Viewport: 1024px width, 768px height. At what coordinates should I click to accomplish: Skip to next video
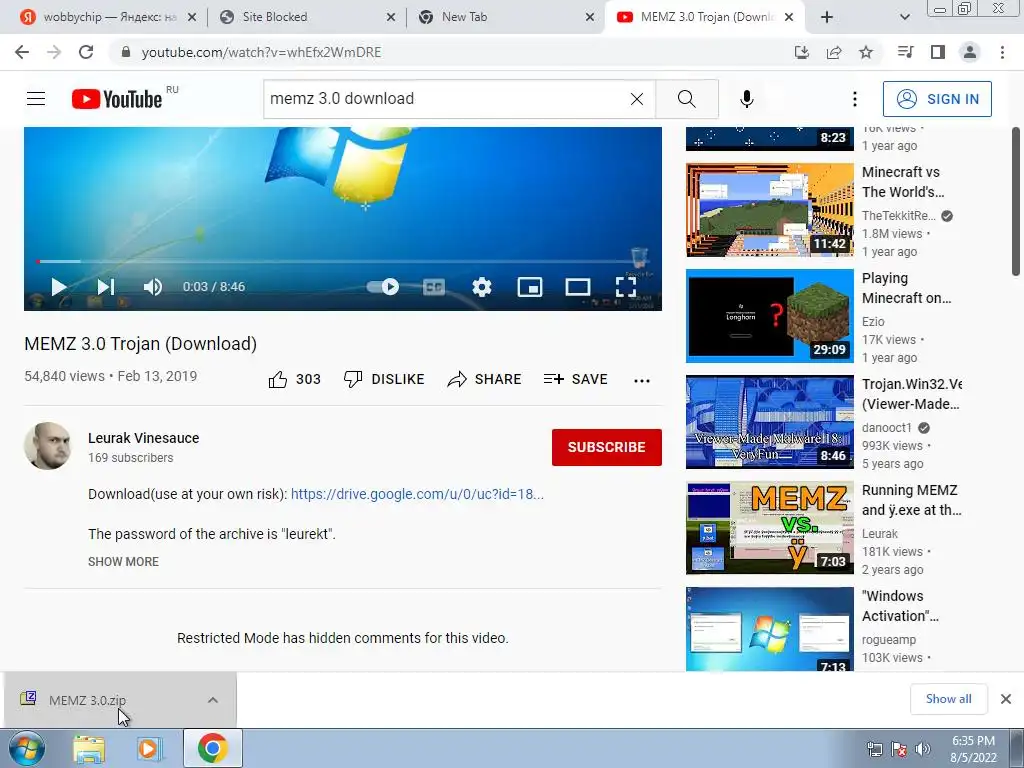click(106, 287)
